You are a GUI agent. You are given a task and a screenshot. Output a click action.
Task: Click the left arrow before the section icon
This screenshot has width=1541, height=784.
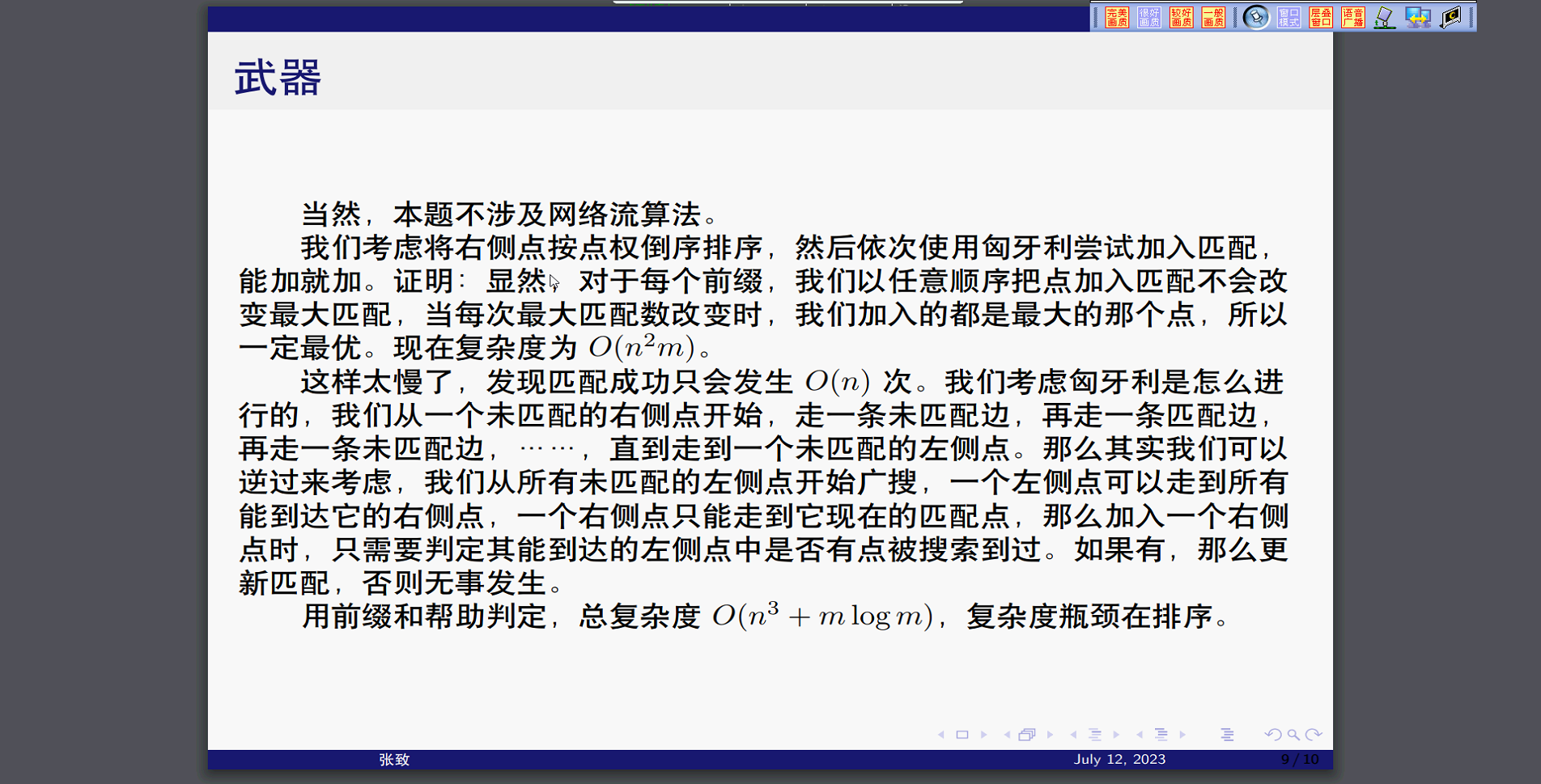1140,735
